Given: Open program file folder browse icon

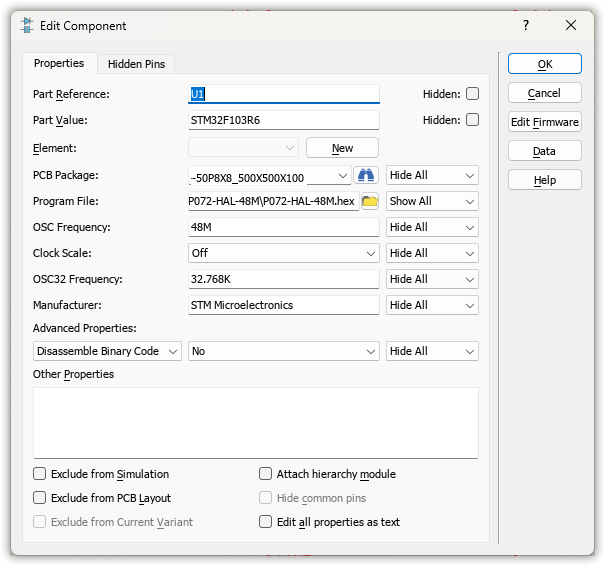Looking at the screenshot, I should 370,201.
